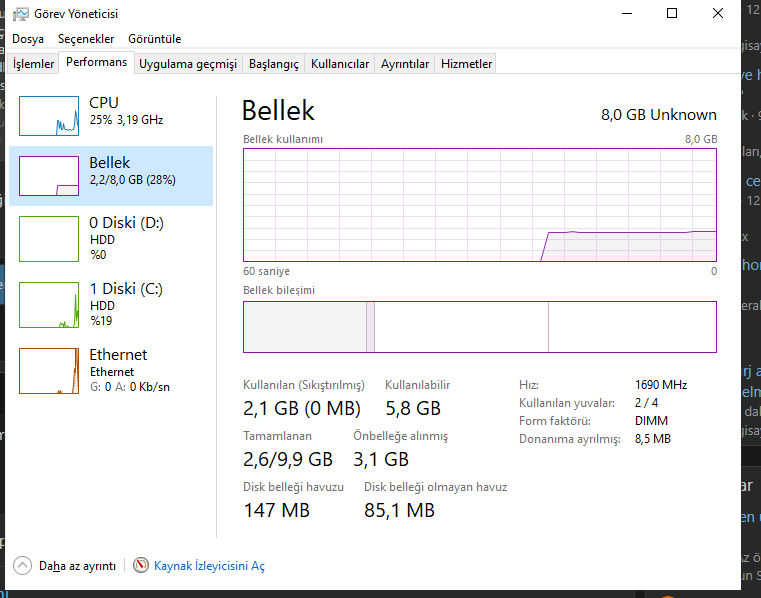The height and width of the screenshot is (598, 761).
Task: Select the CPU usage graph thumbnail
Action: (49, 115)
